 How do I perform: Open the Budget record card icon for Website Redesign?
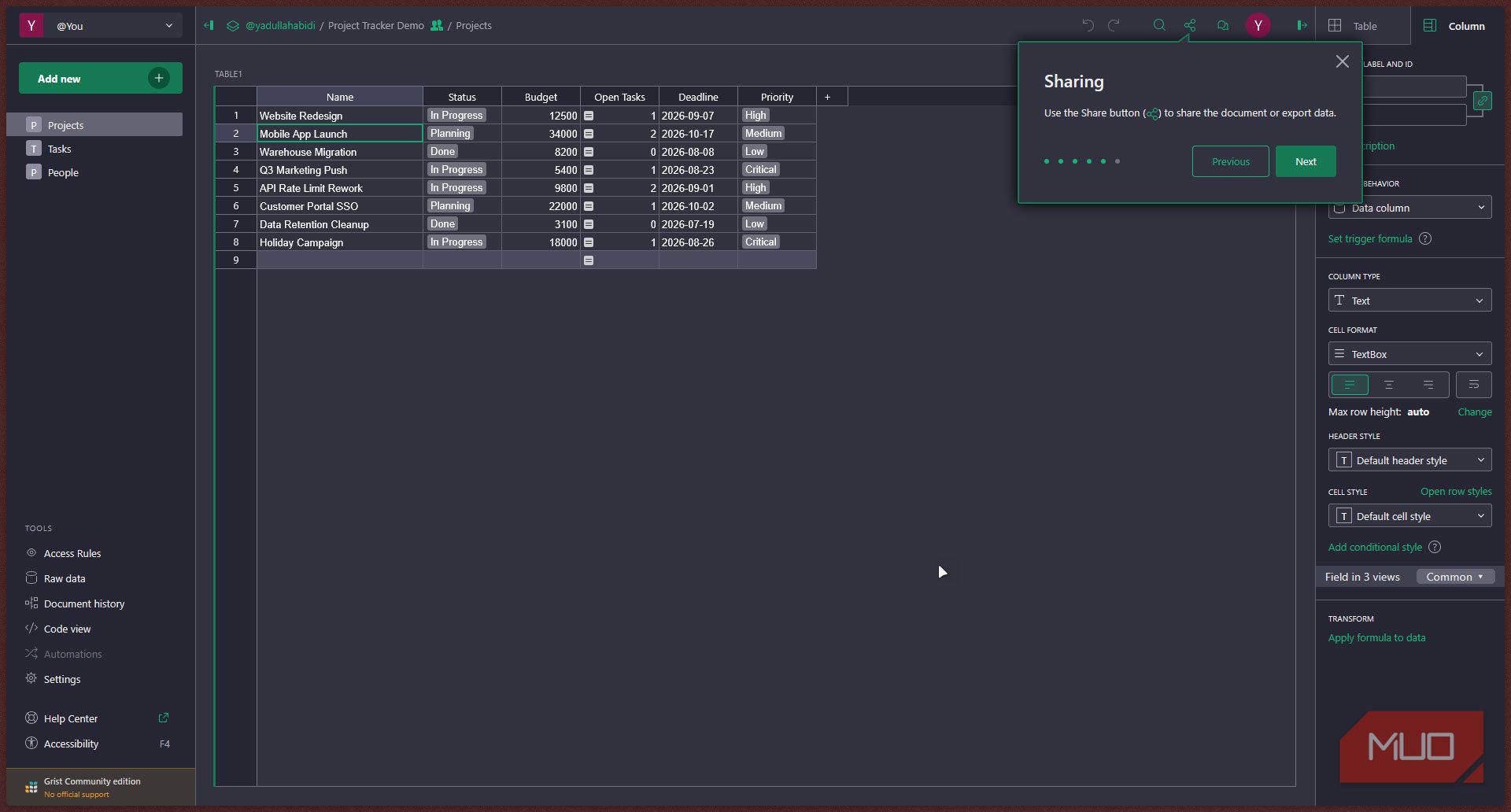tap(588, 116)
